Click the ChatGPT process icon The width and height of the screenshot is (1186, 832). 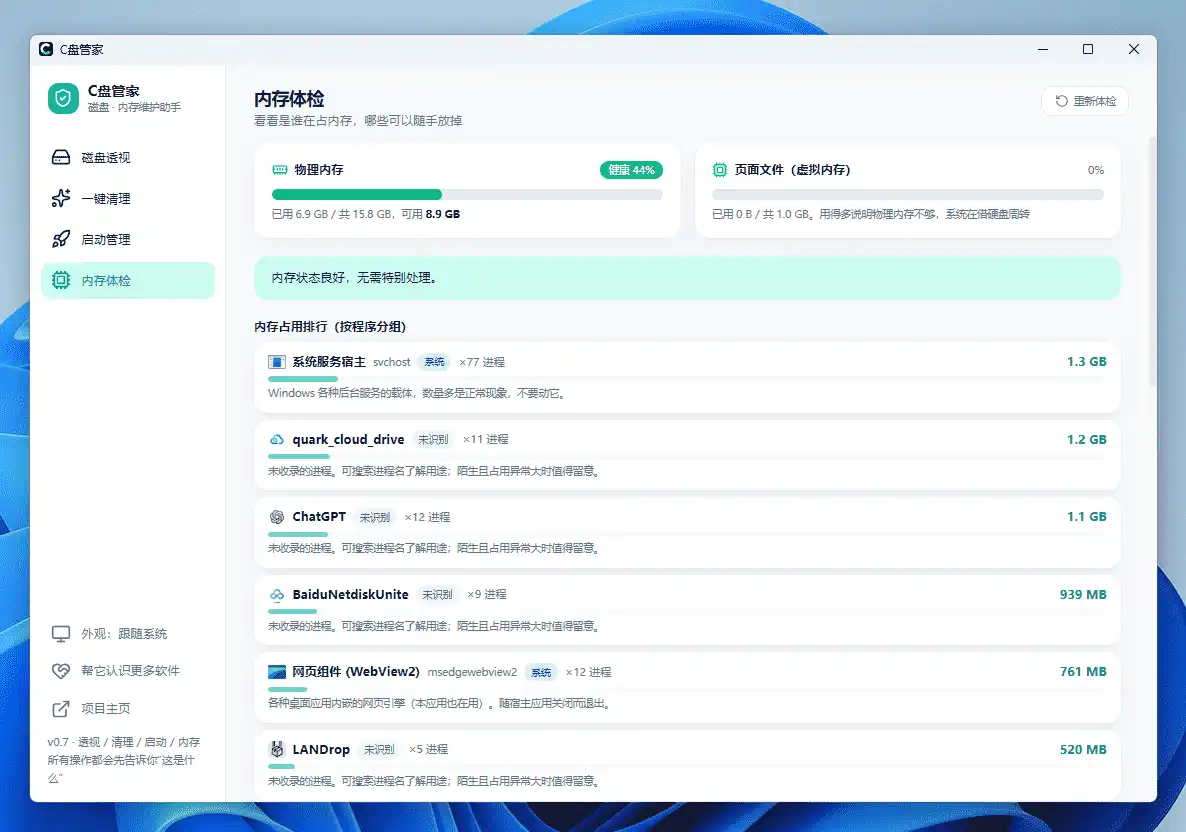(x=277, y=517)
